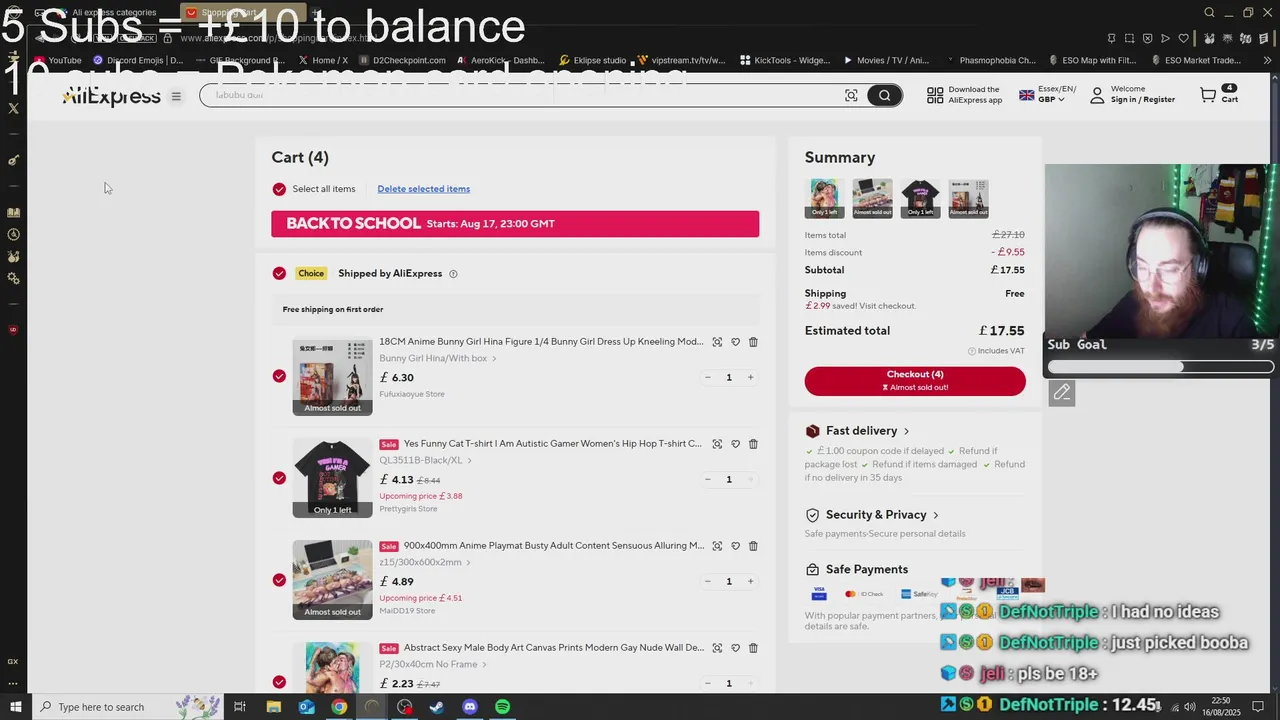Uncheck the Bunny Girl figure item
The width and height of the screenshot is (1280, 720).
tap(279, 376)
